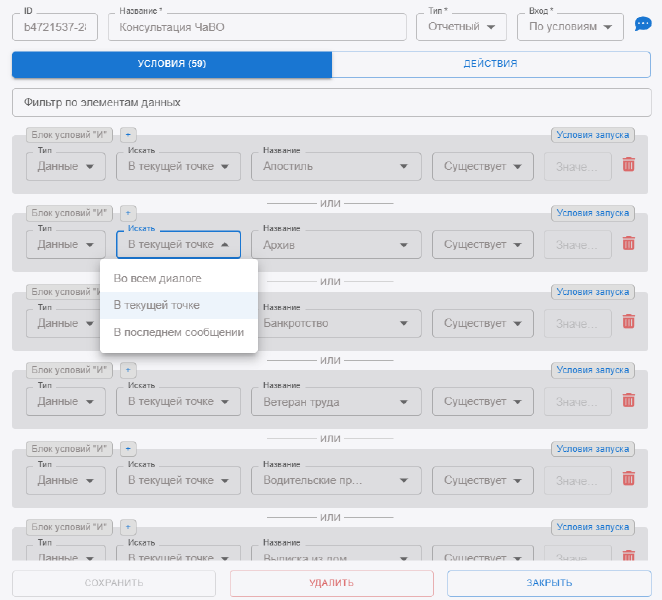
Task: Focus the 'Фильтр по элементам данных' field
Action: coord(331,102)
